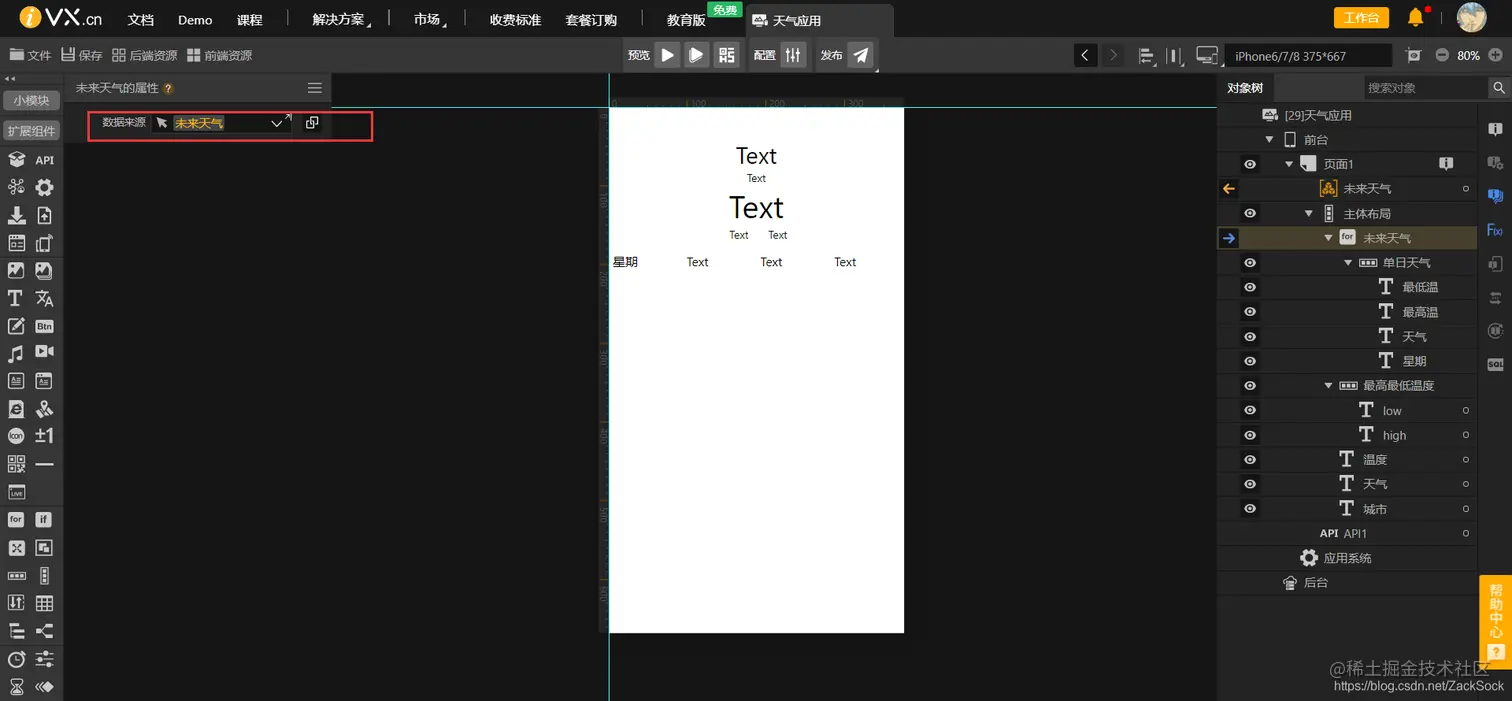Viewport: 1512px width, 701px height.
Task: Click the gear system component in the toolbox
Action: pos(44,187)
